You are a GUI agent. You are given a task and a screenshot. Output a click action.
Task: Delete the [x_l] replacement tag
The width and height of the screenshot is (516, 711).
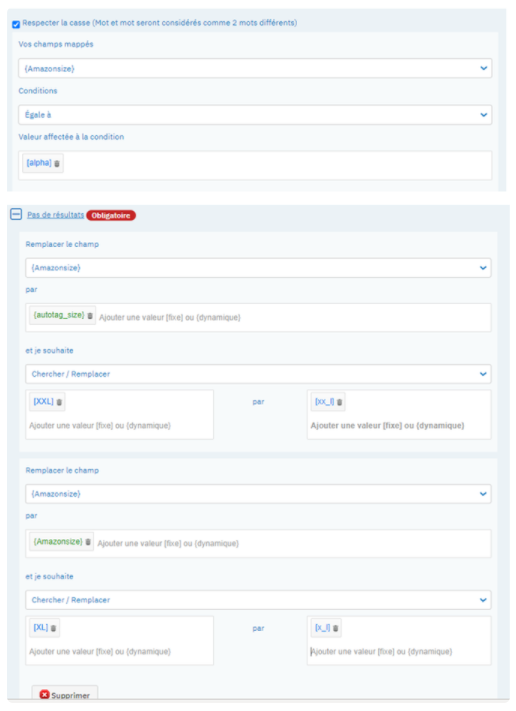336,628
